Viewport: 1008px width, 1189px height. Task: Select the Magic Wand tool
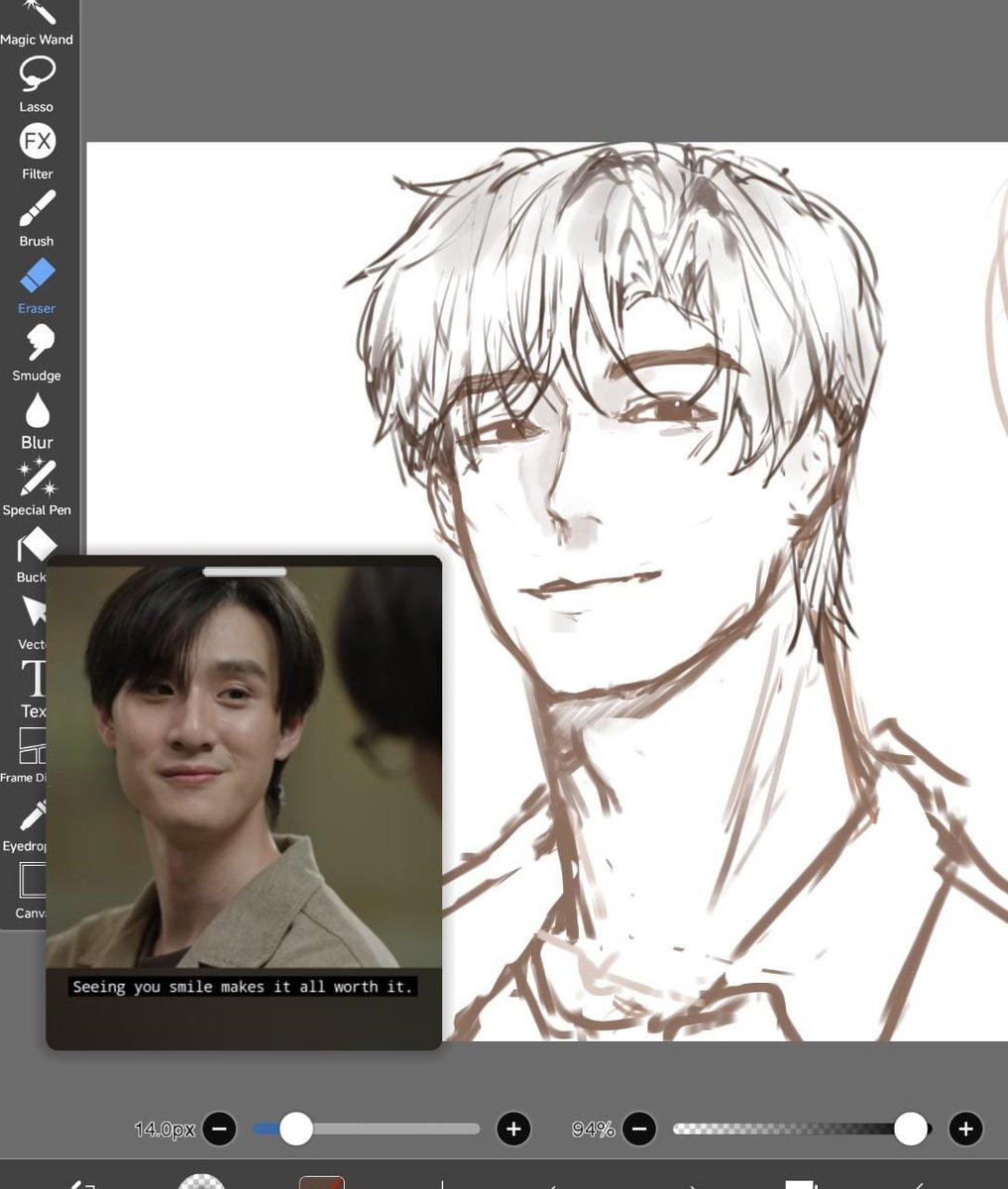(x=37, y=23)
